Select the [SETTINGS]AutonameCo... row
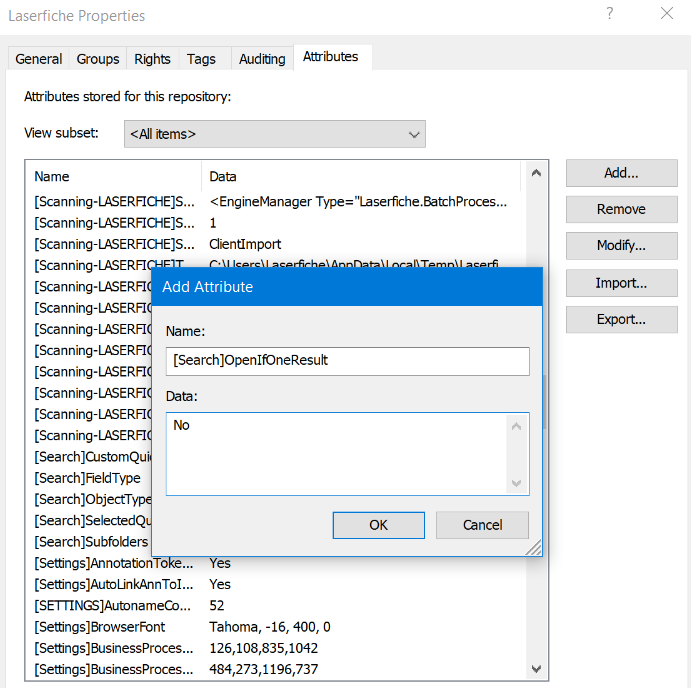Image resolution: width=691 pixels, height=688 pixels. click(275, 606)
